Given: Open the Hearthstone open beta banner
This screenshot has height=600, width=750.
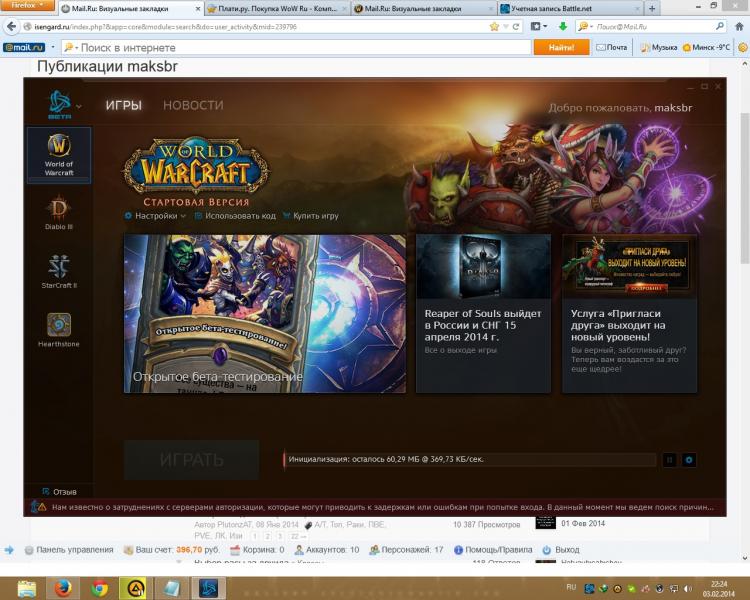Looking at the screenshot, I should 265,313.
